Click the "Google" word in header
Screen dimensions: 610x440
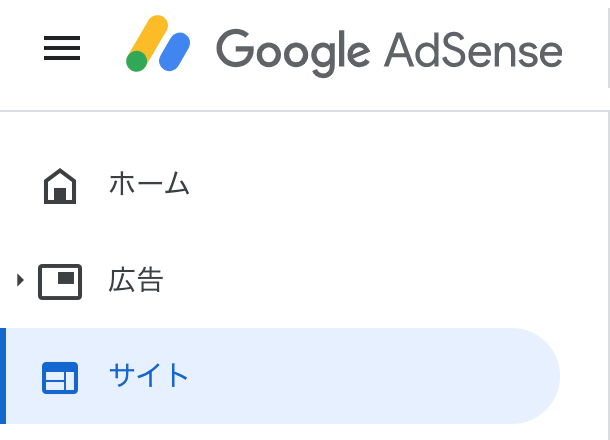pos(293,53)
